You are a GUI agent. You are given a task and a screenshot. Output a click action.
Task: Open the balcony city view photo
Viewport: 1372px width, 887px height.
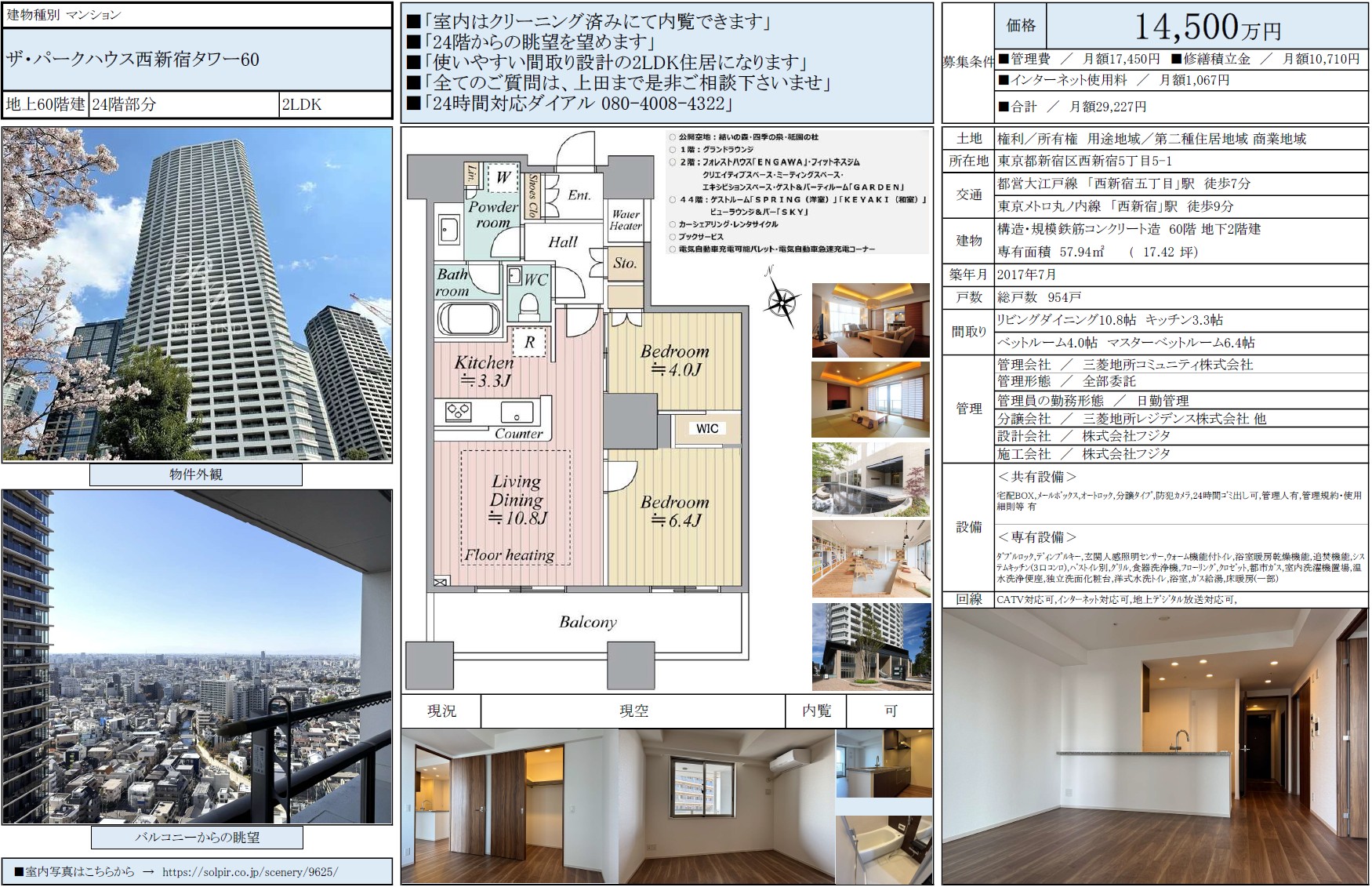[x=197, y=656]
